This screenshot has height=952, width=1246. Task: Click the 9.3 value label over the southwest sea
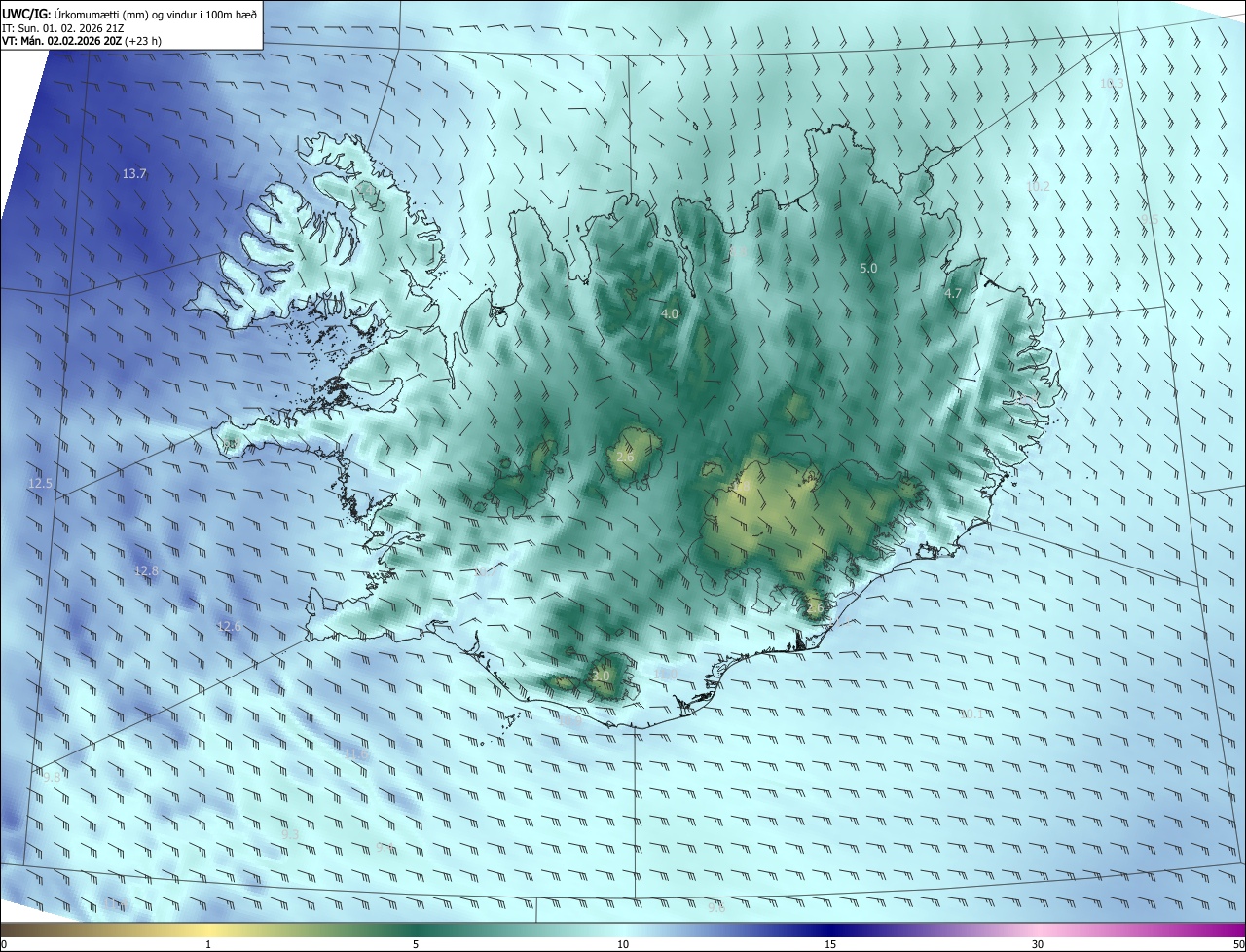coord(290,834)
